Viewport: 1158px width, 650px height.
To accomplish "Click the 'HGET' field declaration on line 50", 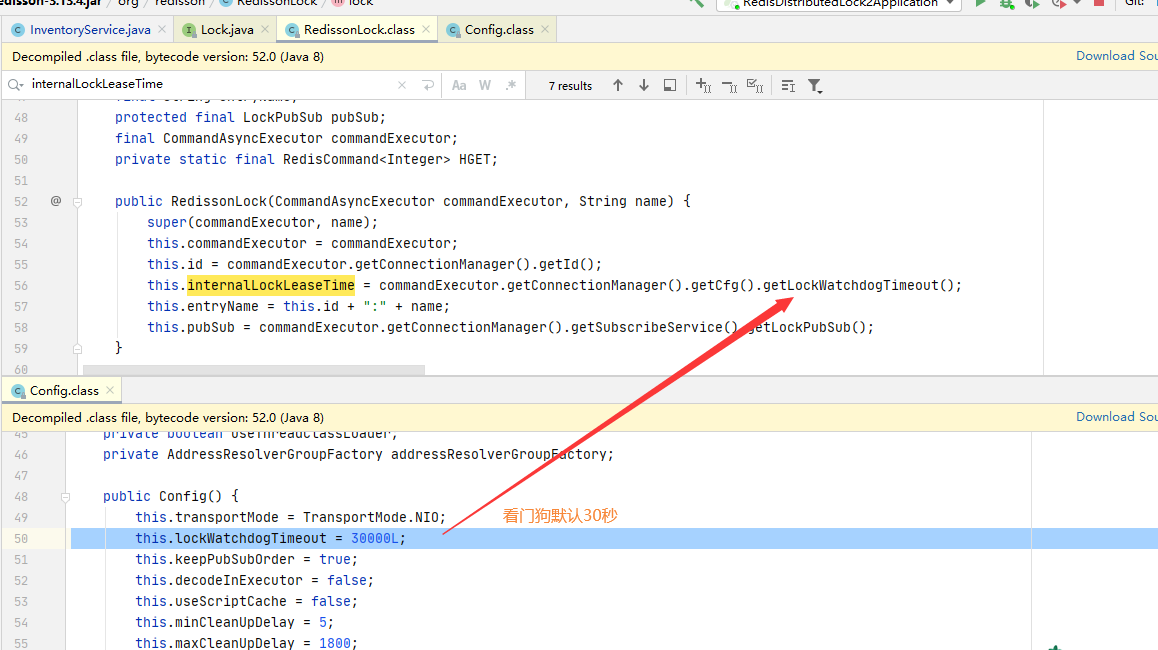I will click(306, 159).
